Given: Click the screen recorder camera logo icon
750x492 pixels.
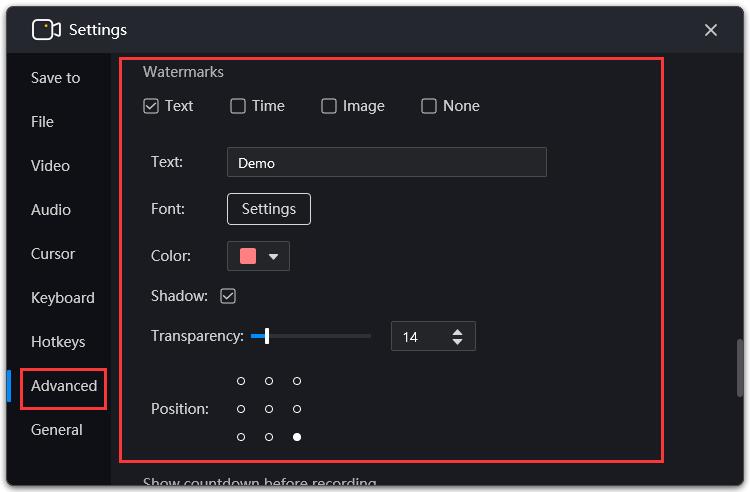Looking at the screenshot, I should [x=46, y=30].
